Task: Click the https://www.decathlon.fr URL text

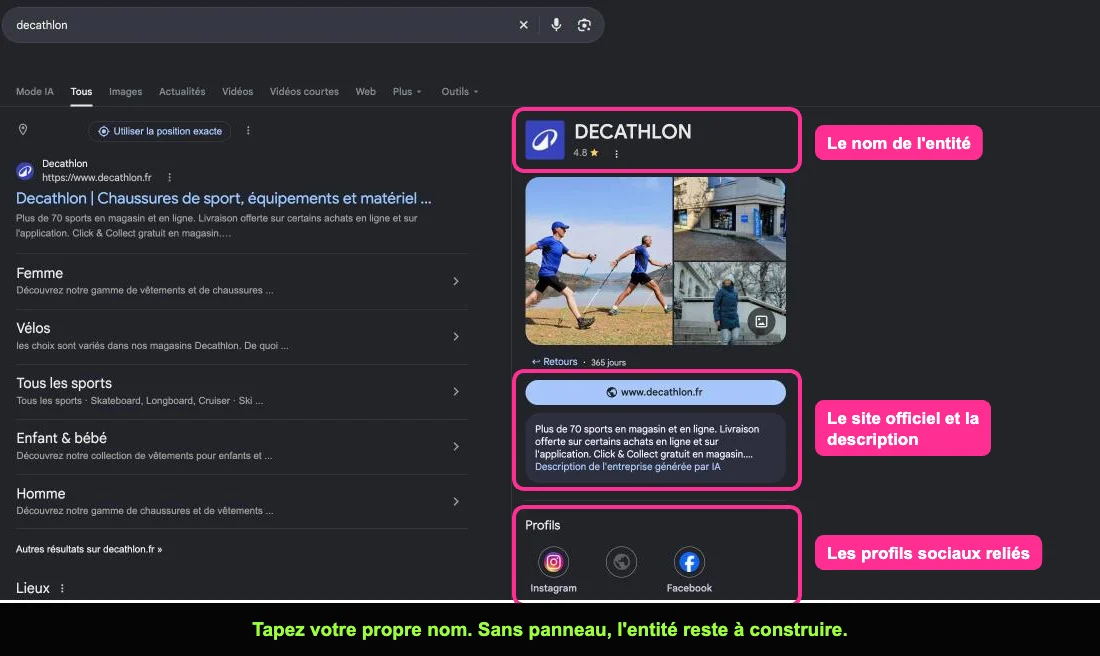Action: (97, 178)
